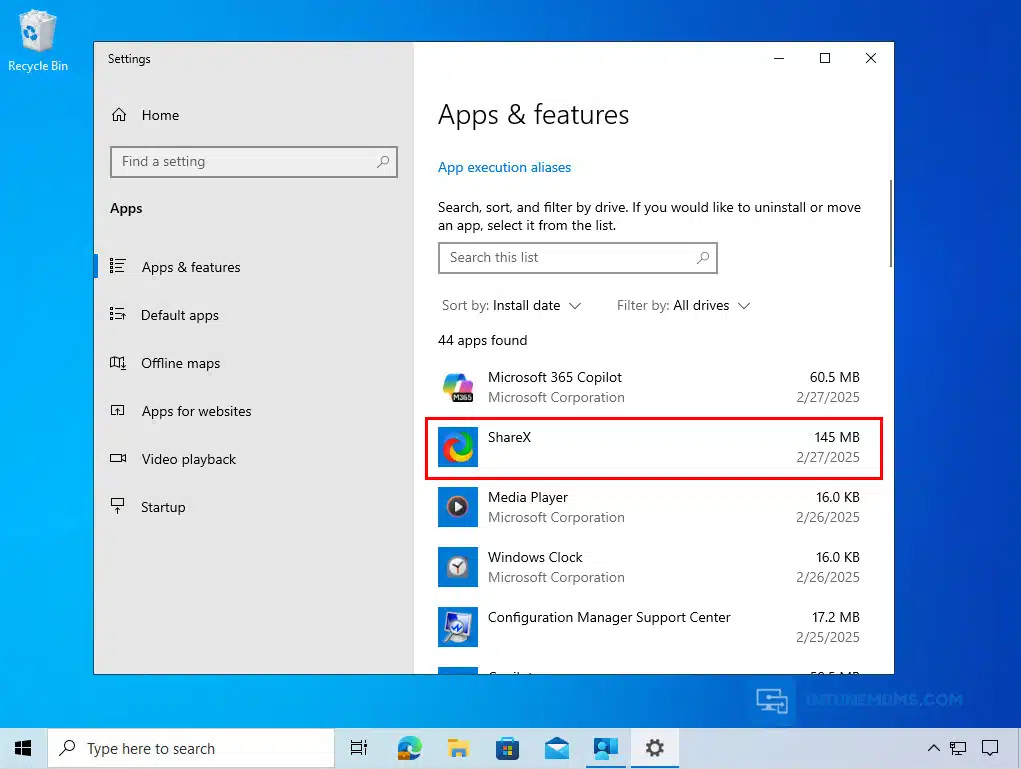Open the App execution aliases link
Image resolution: width=1021 pixels, height=769 pixels.
click(504, 167)
